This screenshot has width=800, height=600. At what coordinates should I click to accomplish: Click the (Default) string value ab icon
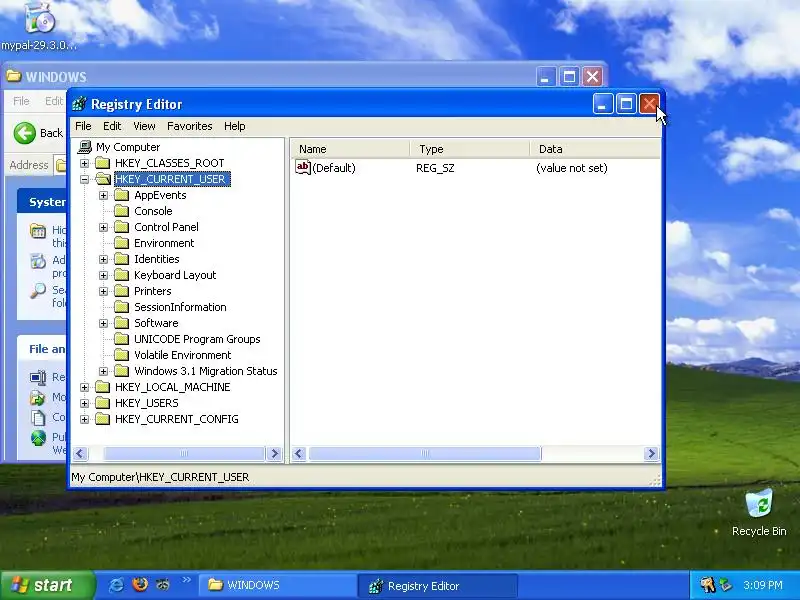point(303,167)
